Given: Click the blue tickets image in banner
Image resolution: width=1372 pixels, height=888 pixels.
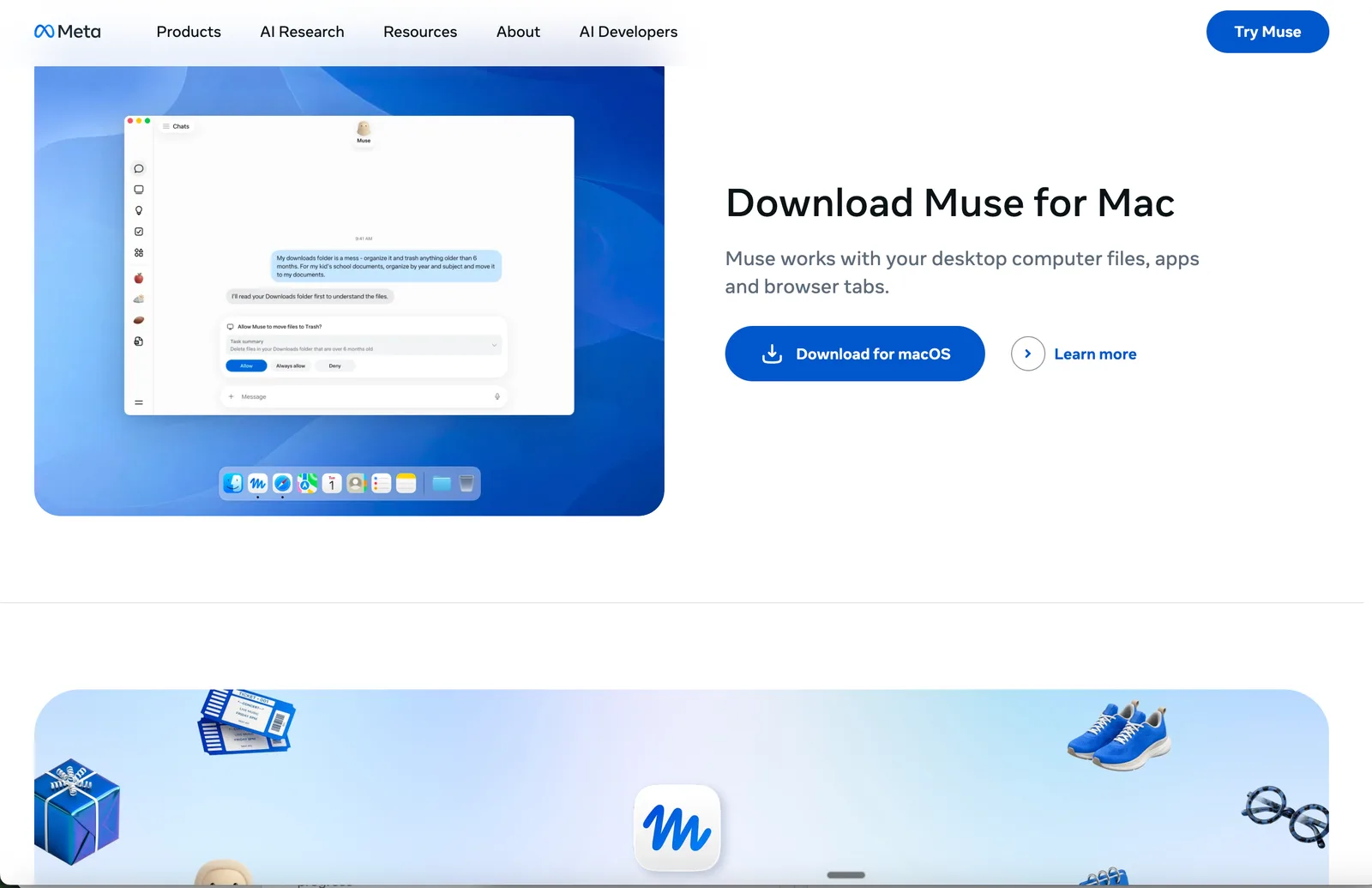Looking at the screenshot, I should [246, 722].
